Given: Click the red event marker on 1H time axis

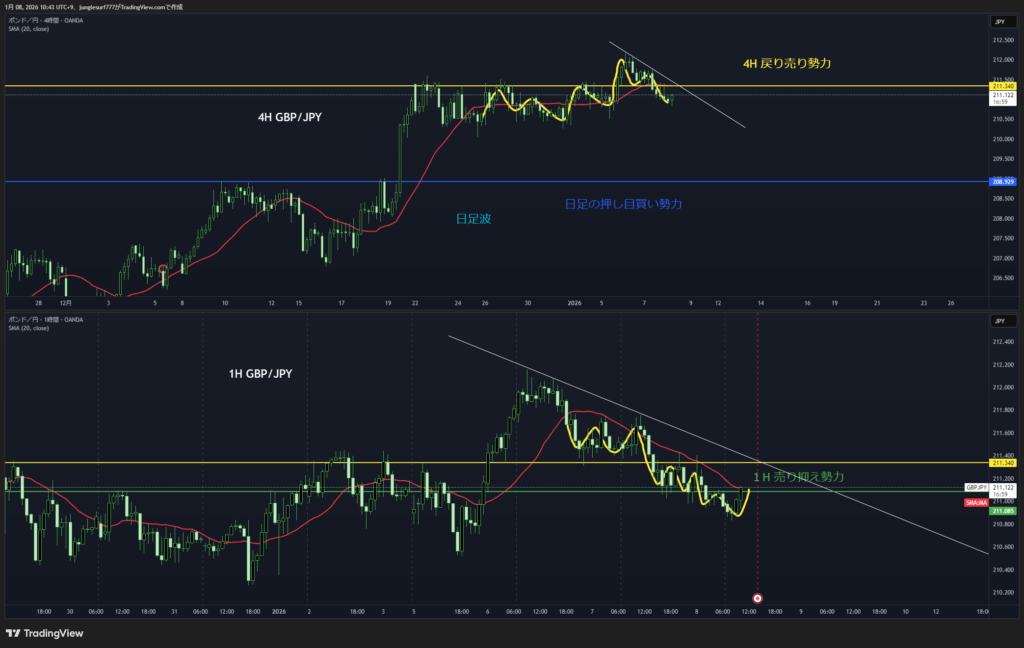Looking at the screenshot, I should tap(757, 598).
